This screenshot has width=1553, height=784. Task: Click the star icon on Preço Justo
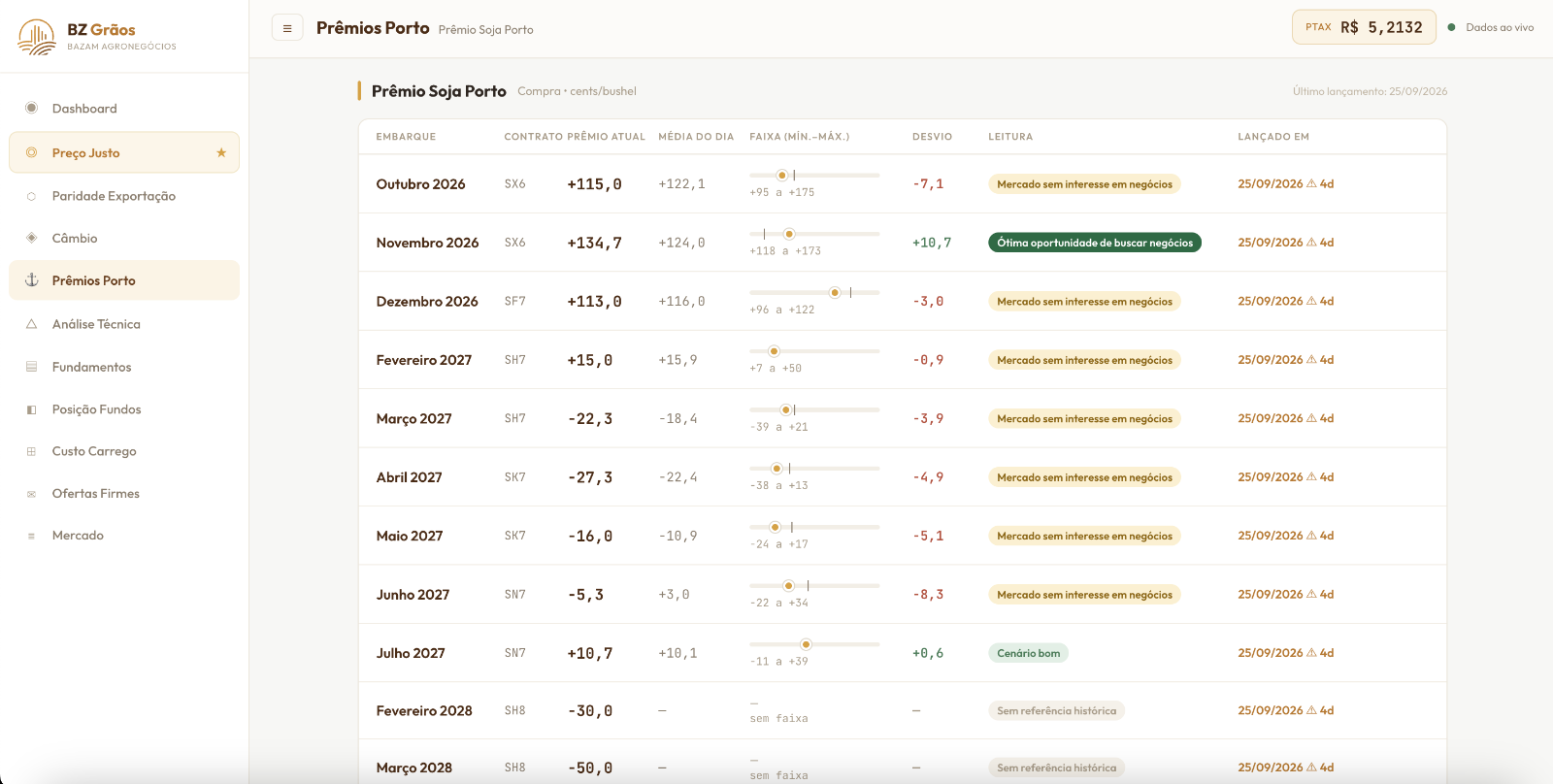point(221,152)
